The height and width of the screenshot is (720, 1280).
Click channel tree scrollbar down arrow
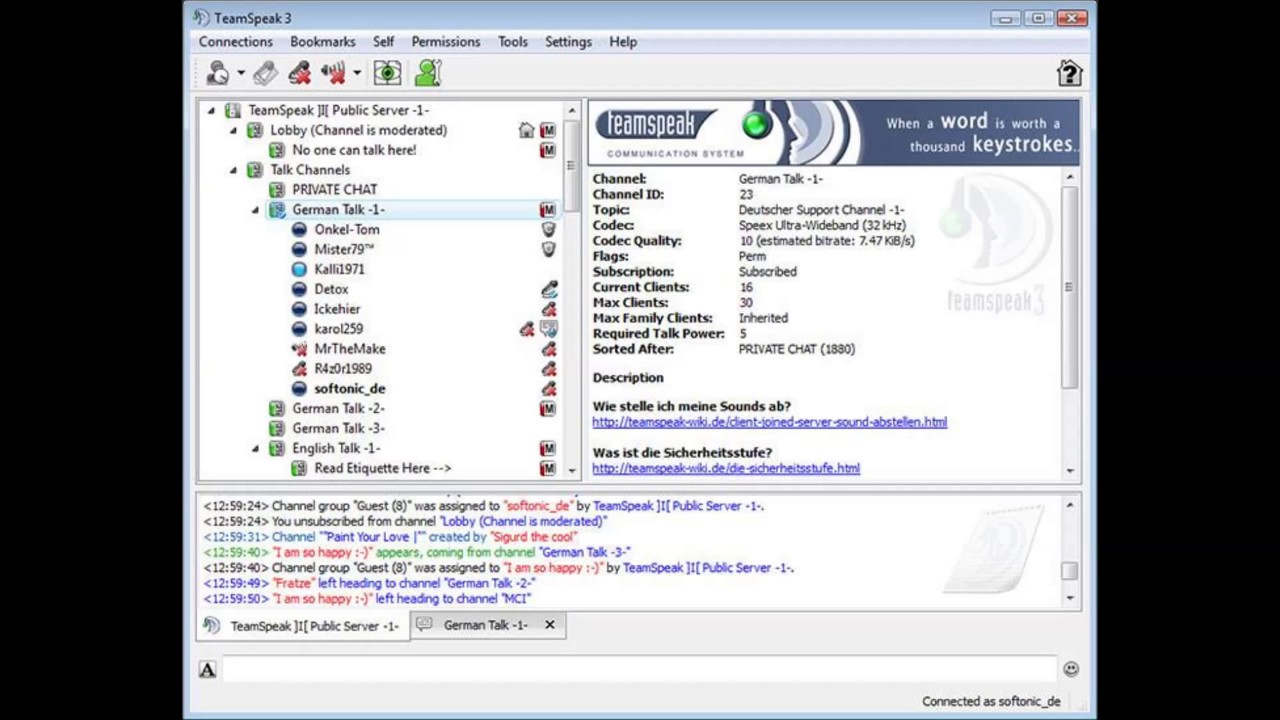(572, 470)
